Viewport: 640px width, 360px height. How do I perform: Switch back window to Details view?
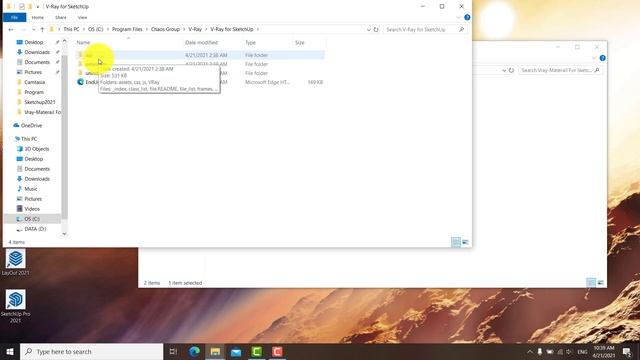click(x=591, y=282)
